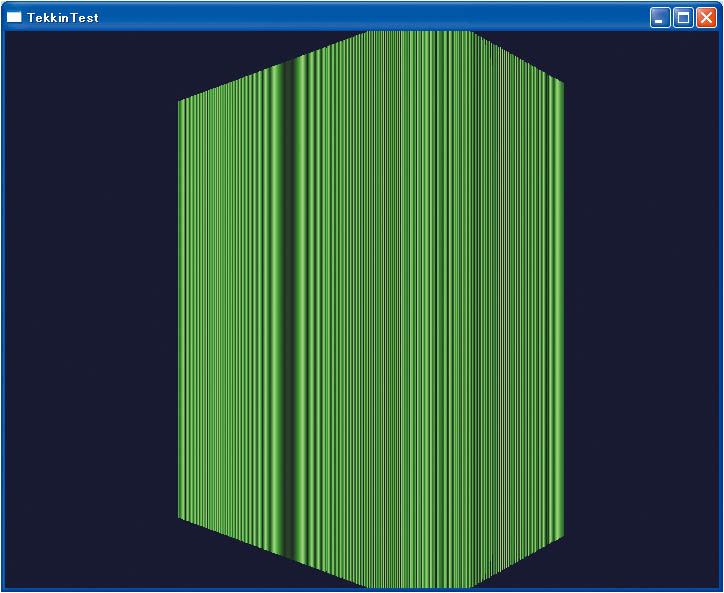Minimize the TekkinTest window
Image resolution: width=724 pixels, height=593 pixels.
pyautogui.click(x=660, y=18)
